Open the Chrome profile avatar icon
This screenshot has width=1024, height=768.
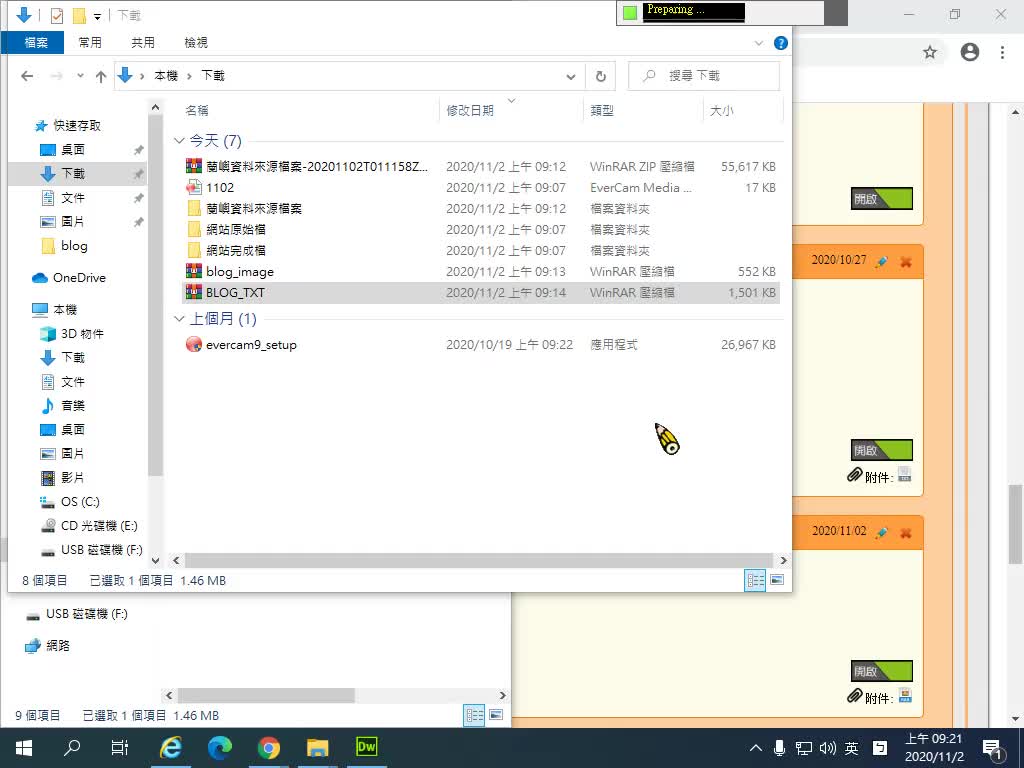point(970,52)
